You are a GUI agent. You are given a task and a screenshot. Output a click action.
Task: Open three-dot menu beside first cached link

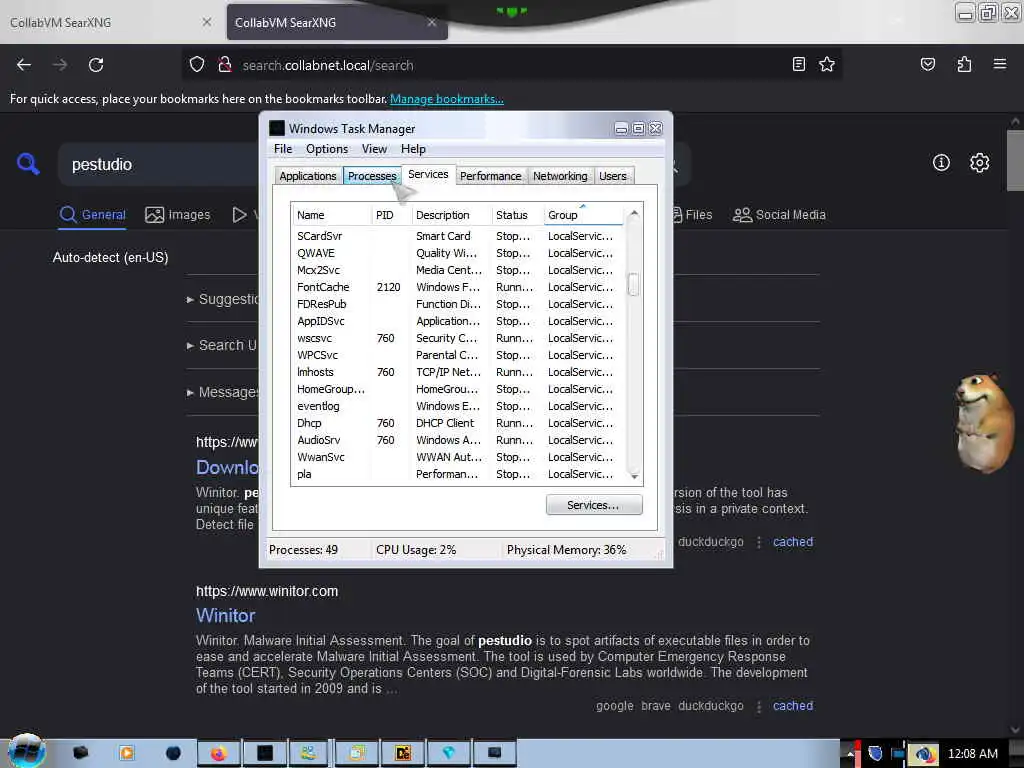click(759, 542)
